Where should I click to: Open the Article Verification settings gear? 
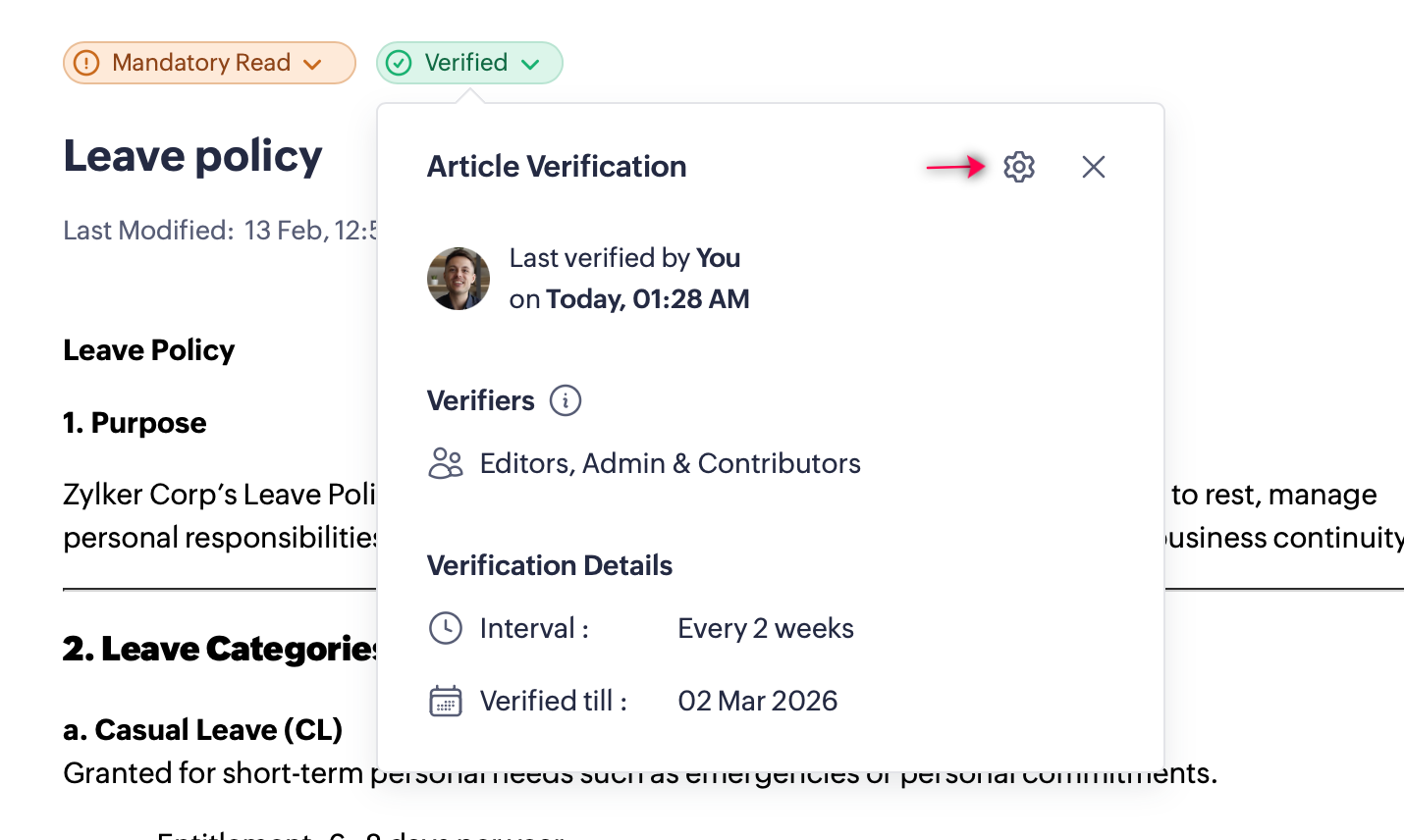[1019, 167]
